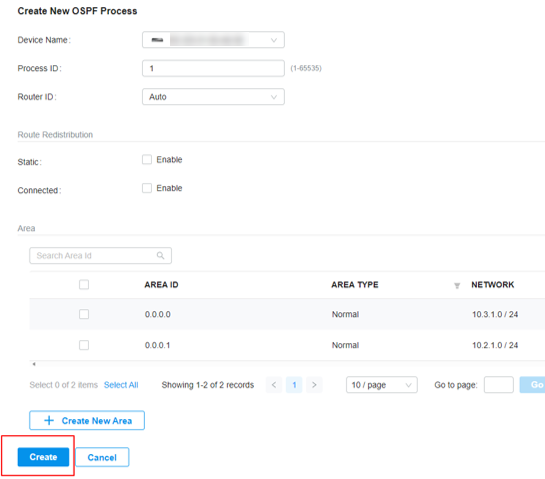Click the AREA ID column header
Viewport: 545px width, 479px height.
161,285
